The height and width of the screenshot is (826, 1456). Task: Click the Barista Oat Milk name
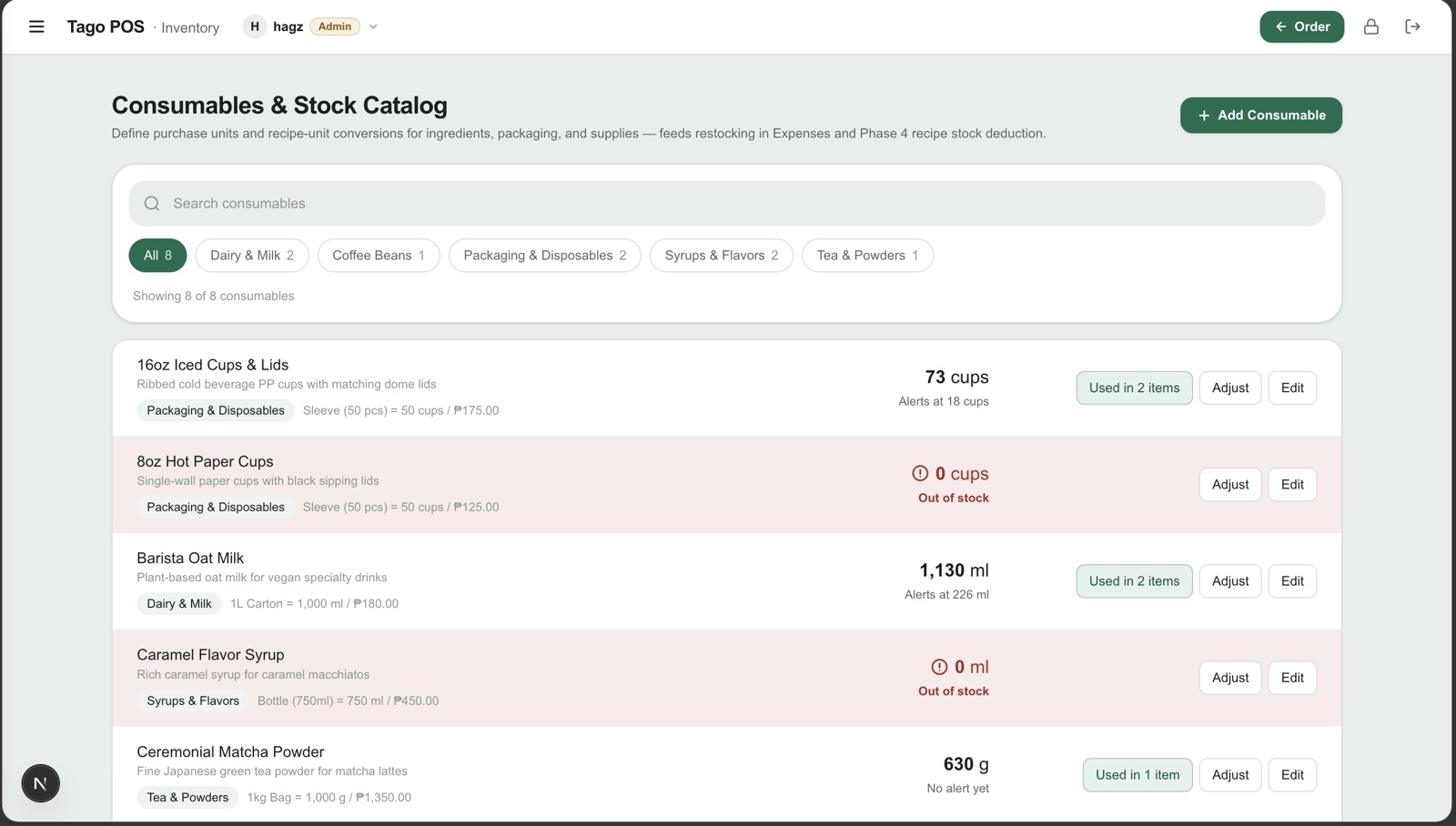coord(190,558)
